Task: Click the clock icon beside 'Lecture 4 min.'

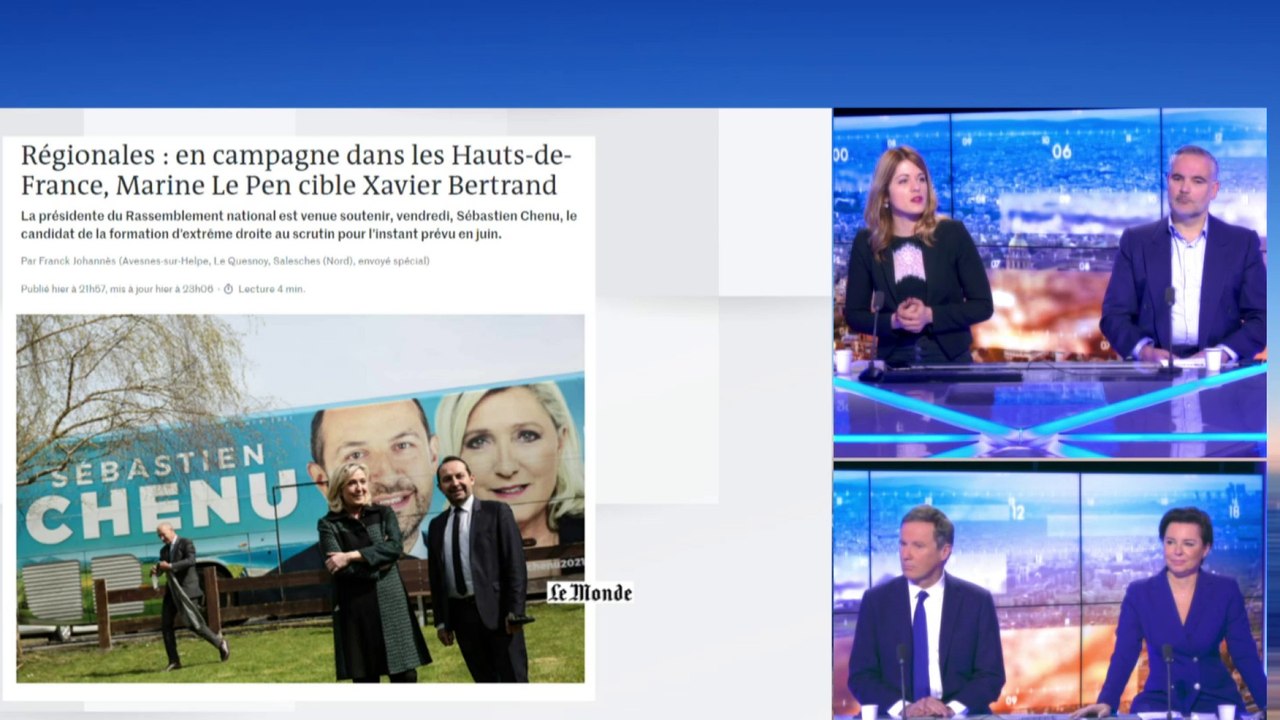Action: [228, 289]
